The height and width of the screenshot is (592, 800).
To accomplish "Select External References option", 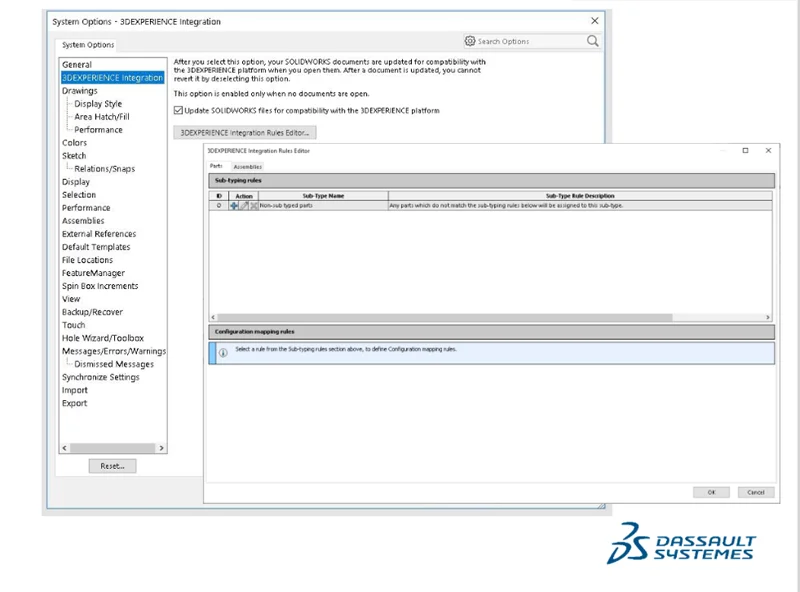I will tap(99, 234).
